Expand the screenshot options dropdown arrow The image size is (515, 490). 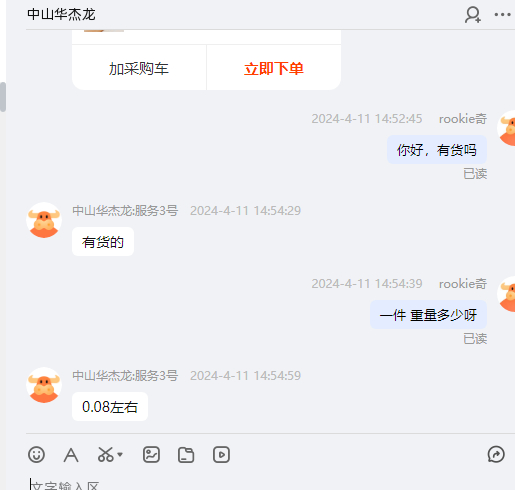120,454
